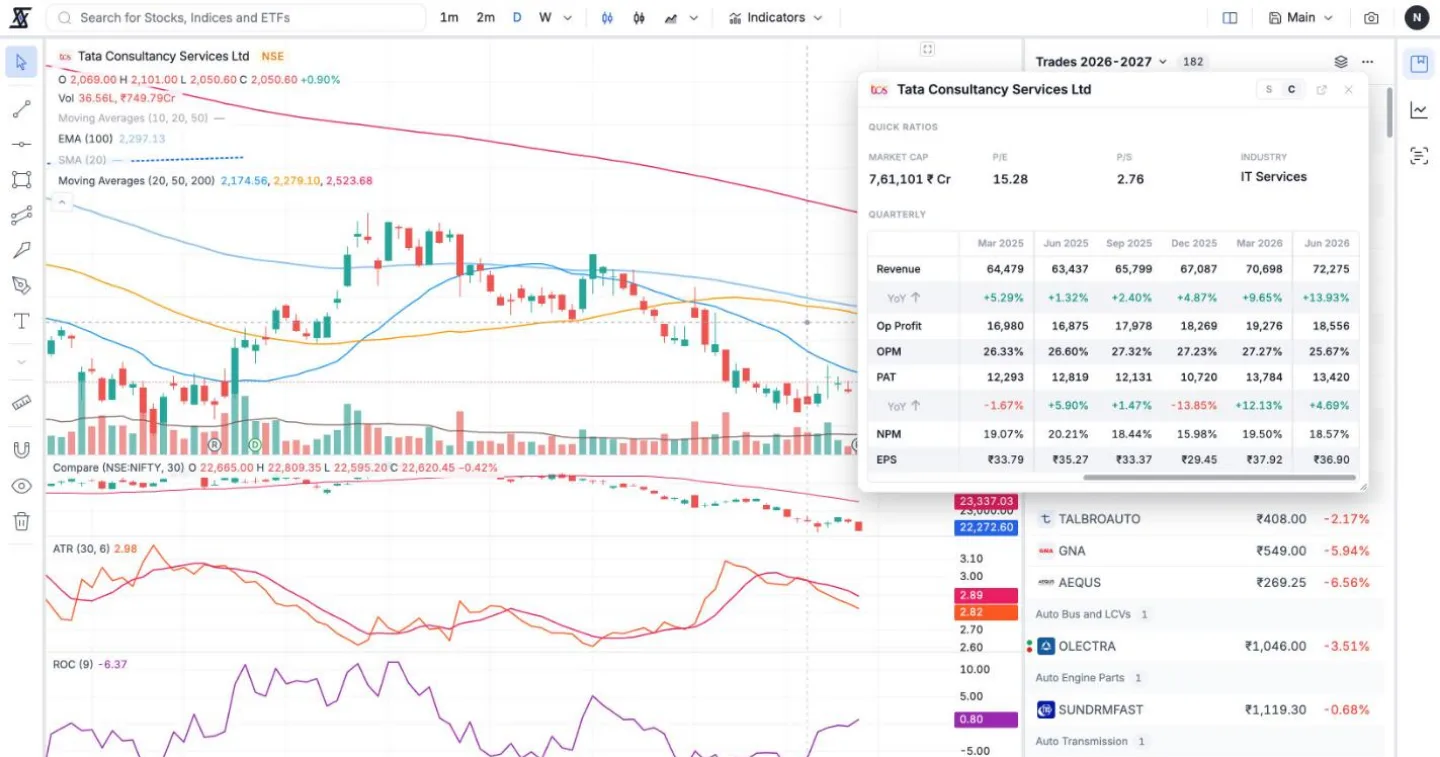Image resolution: width=1440 pixels, height=757 pixels.
Task: Open the timeframe dropdown next to W
Action: 568,18
